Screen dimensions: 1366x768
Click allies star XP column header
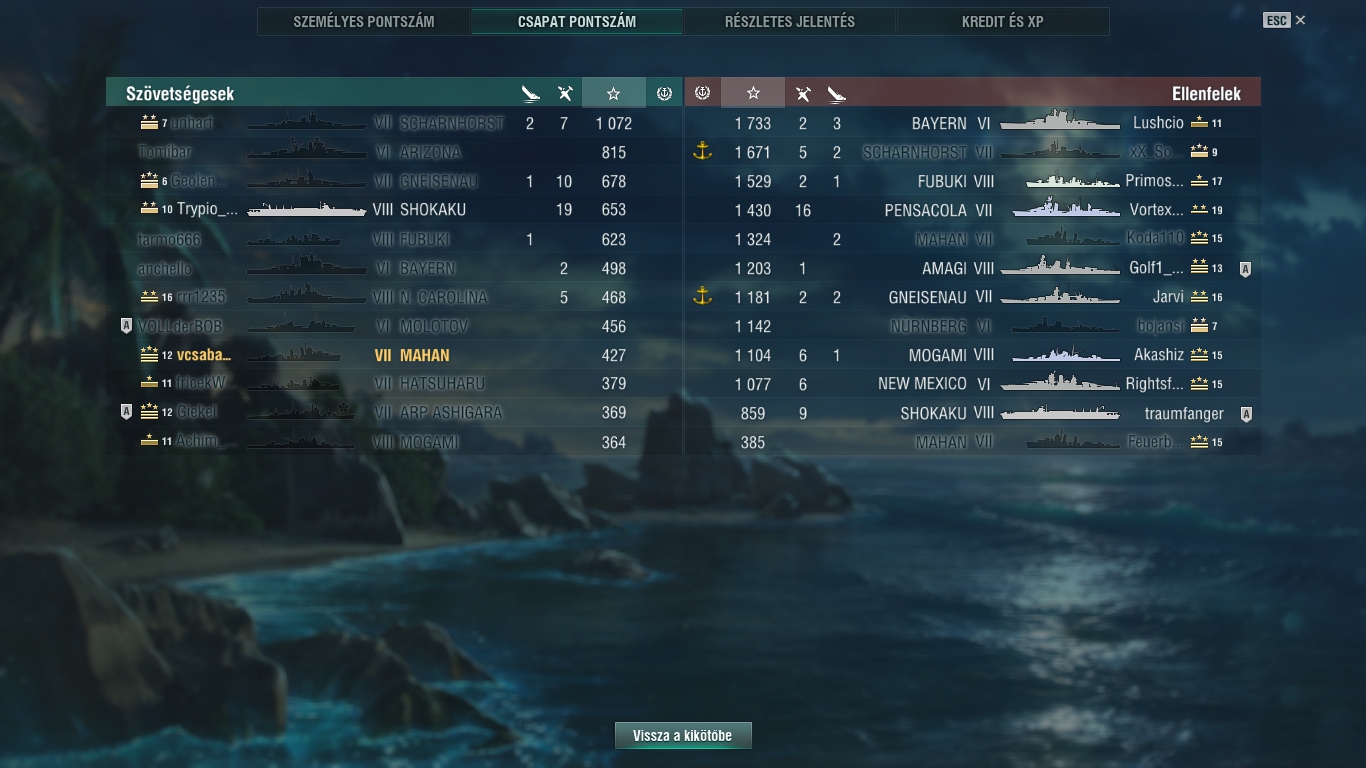(x=614, y=93)
